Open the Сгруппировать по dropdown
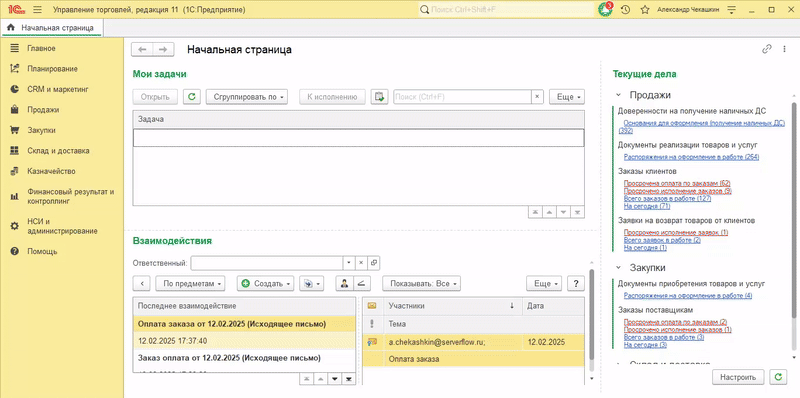 pyautogui.click(x=247, y=96)
